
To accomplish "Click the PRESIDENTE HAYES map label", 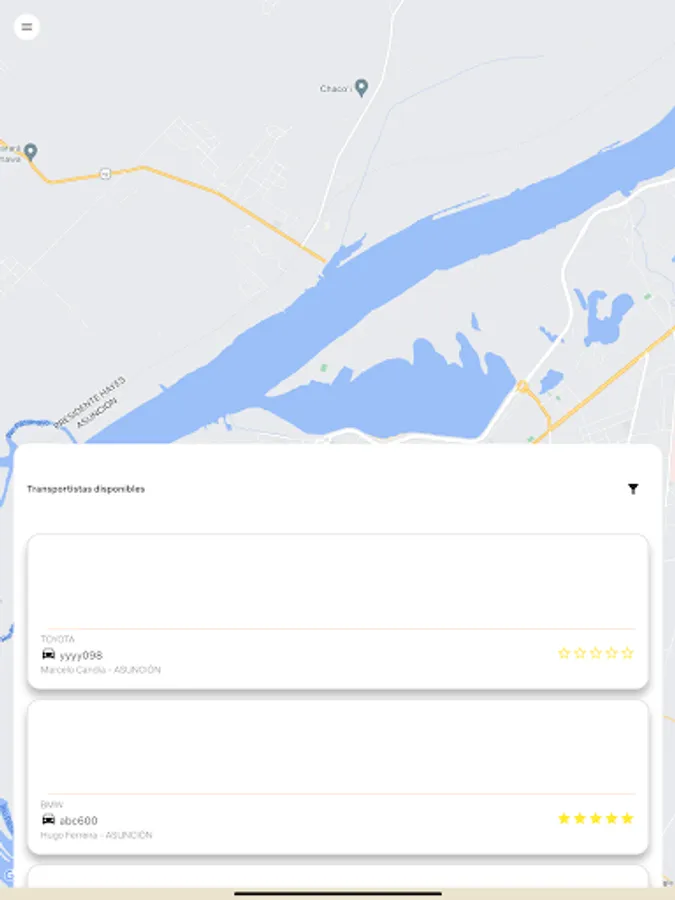I will (89, 401).
